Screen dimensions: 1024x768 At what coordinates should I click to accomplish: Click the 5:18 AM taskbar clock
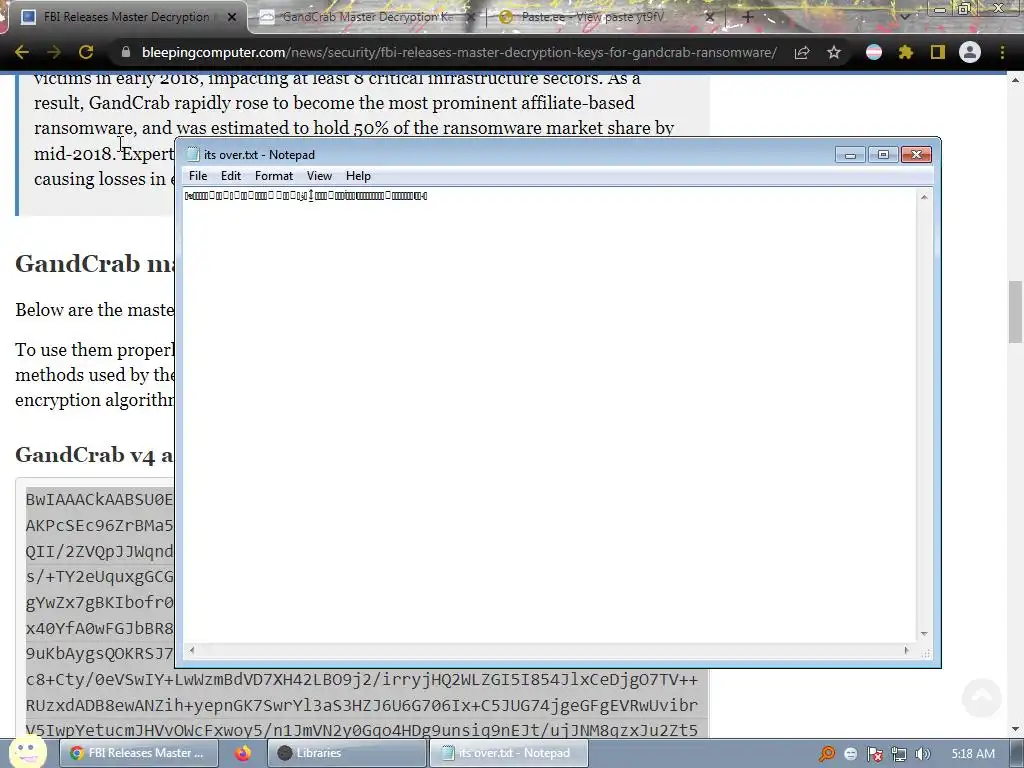(973, 754)
